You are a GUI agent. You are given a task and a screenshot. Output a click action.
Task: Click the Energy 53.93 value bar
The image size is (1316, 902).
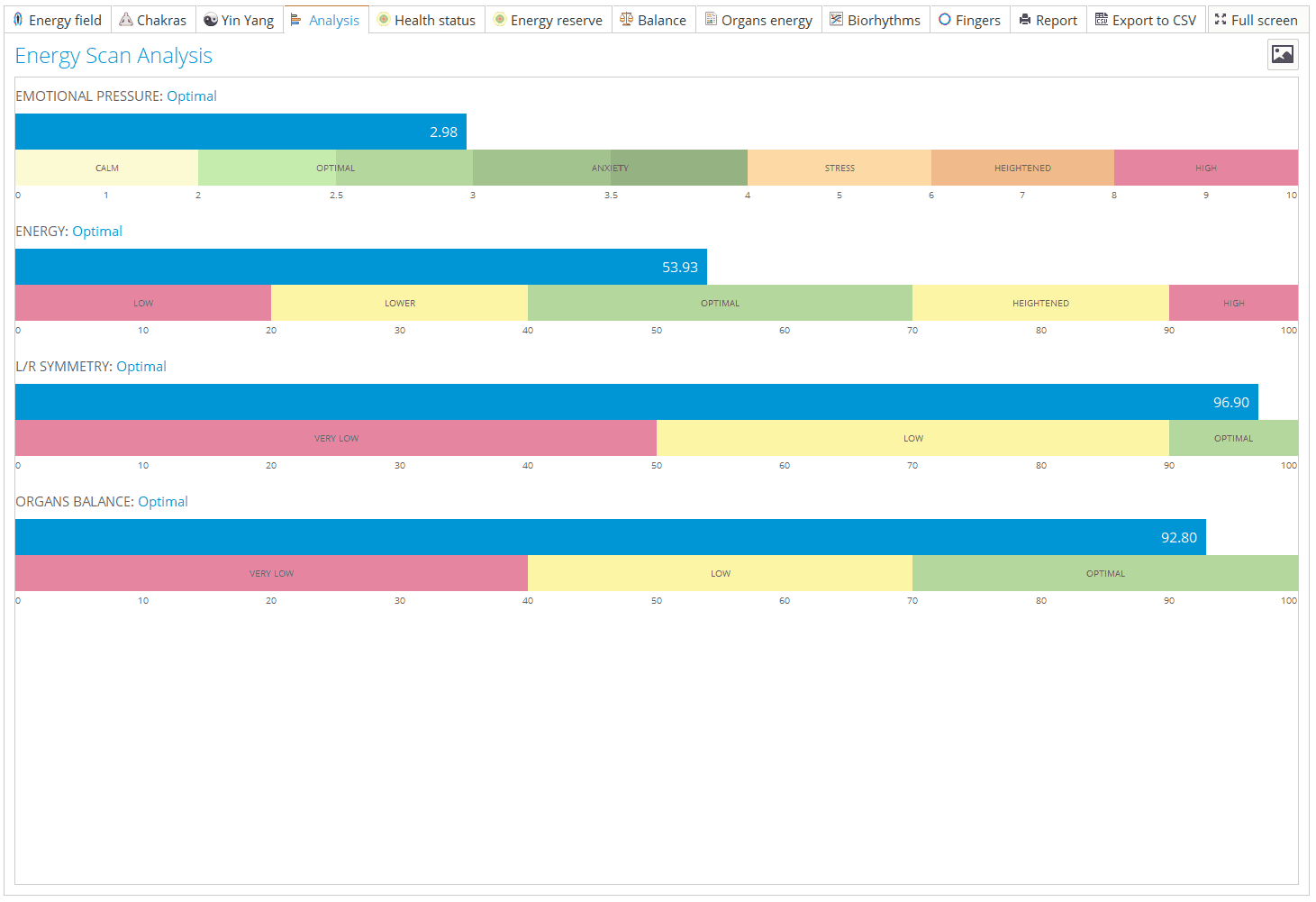point(360,267)
